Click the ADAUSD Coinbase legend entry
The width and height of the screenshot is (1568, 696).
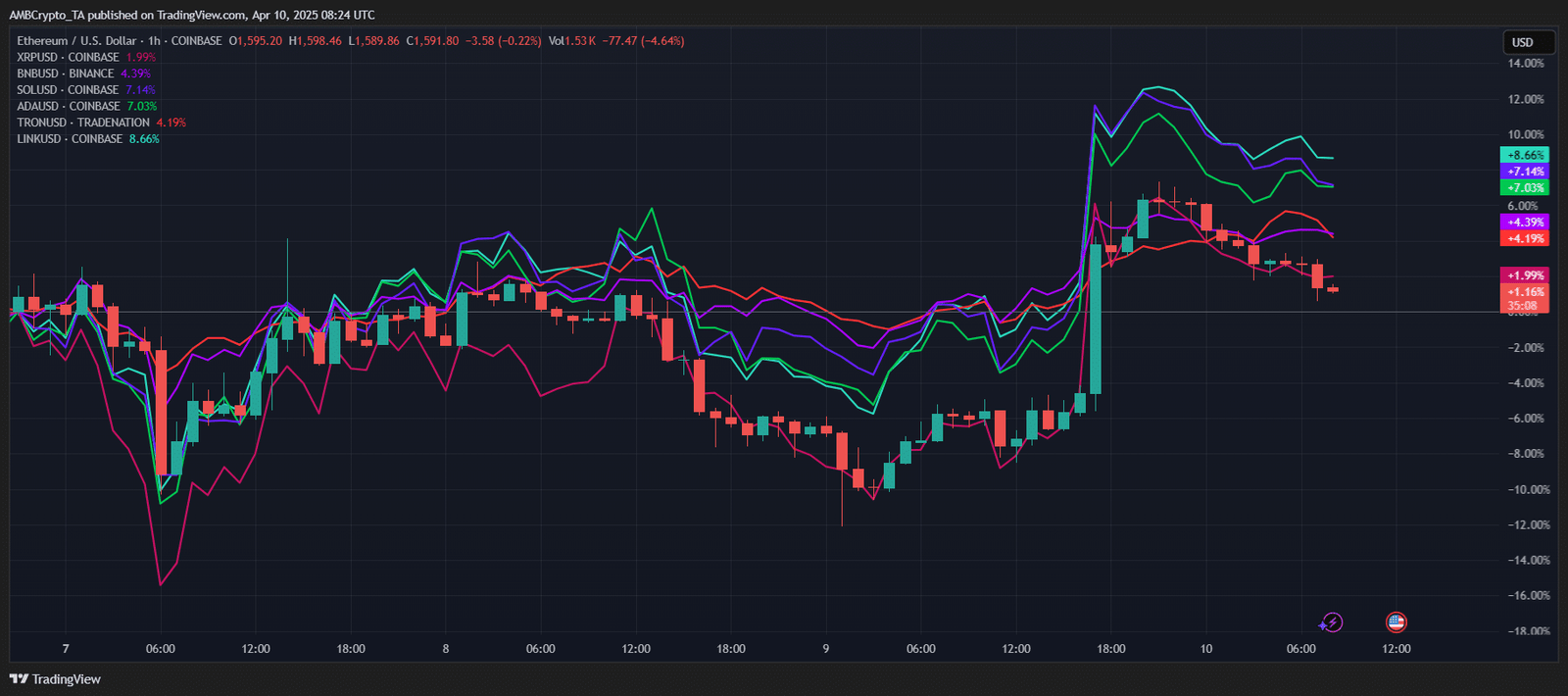(68, 106)
